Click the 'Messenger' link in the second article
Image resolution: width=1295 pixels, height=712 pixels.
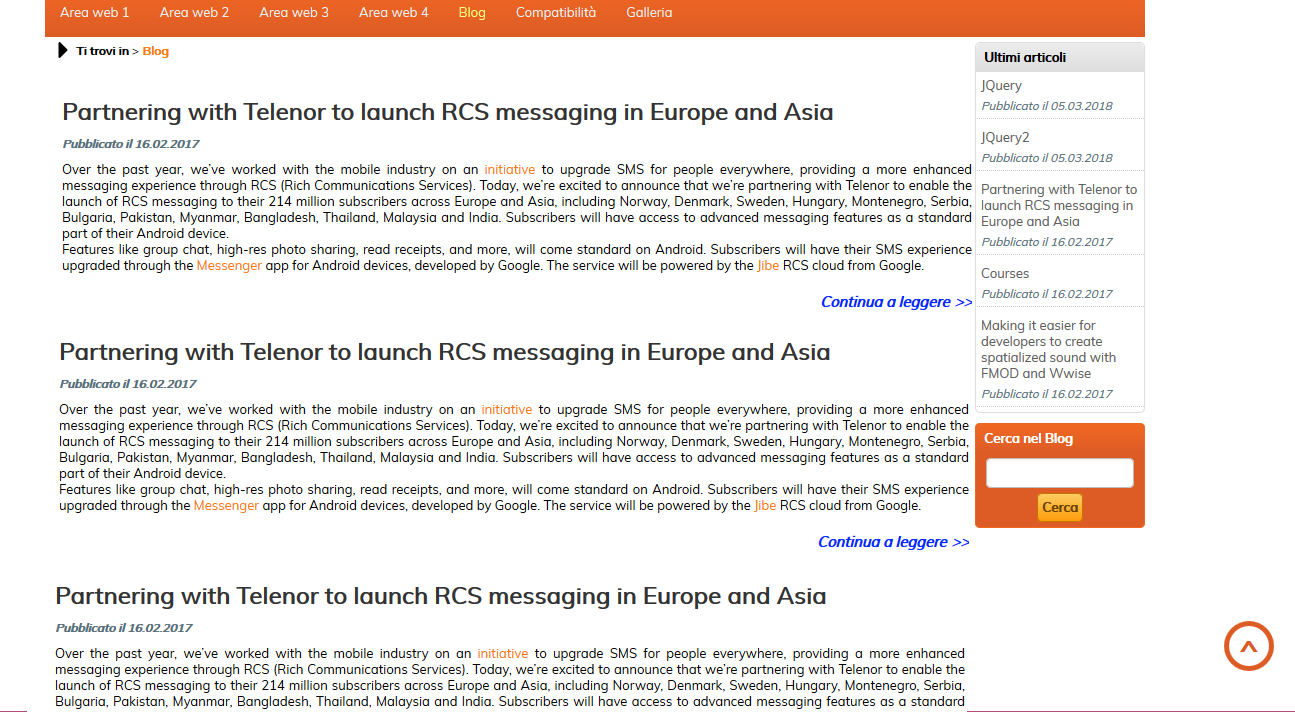click(x=226, y=506)
